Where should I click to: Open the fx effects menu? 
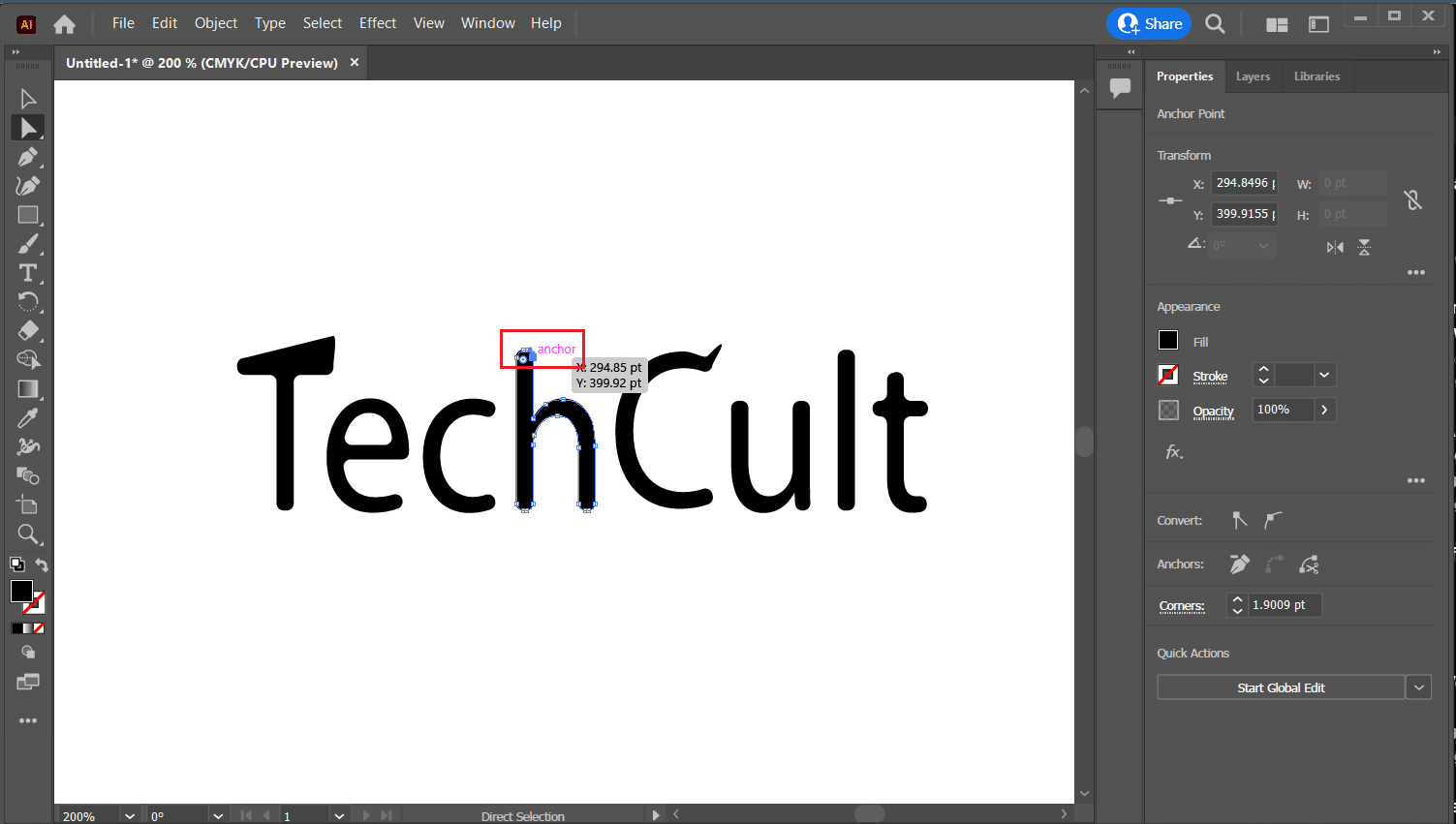pyautogui.click(x=1173, y=452)
